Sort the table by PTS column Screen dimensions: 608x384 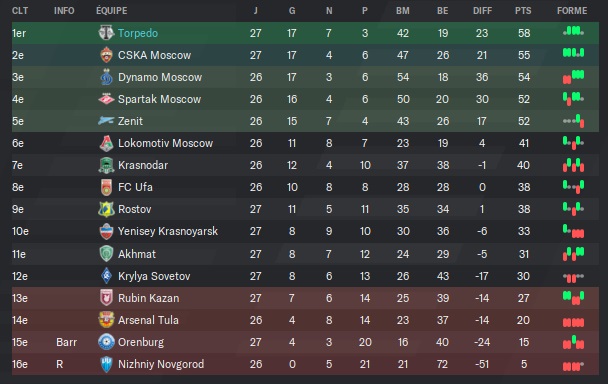pyautogui.click(x=523, y=11)
